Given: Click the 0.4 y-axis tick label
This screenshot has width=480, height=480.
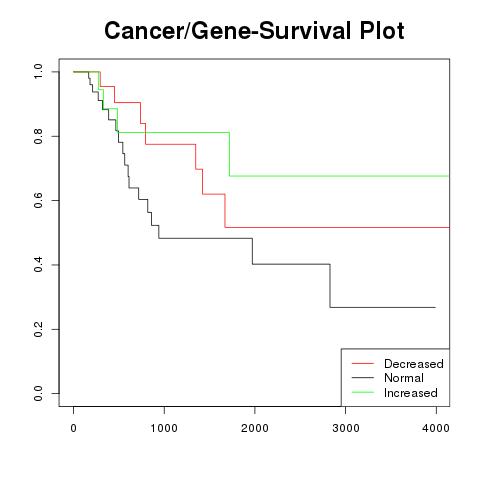Looking at the screenshot, I should pyautogui.click(x=38, y=265).
